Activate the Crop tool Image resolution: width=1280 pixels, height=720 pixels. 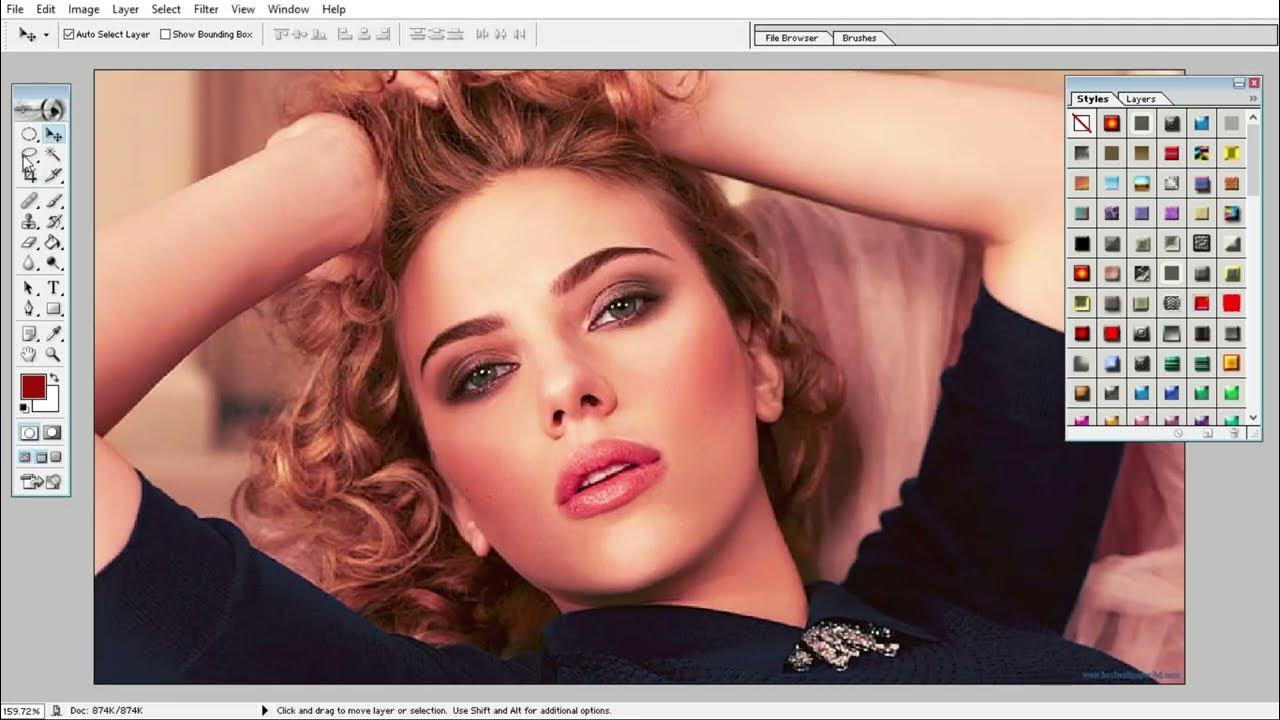point(29,175)
